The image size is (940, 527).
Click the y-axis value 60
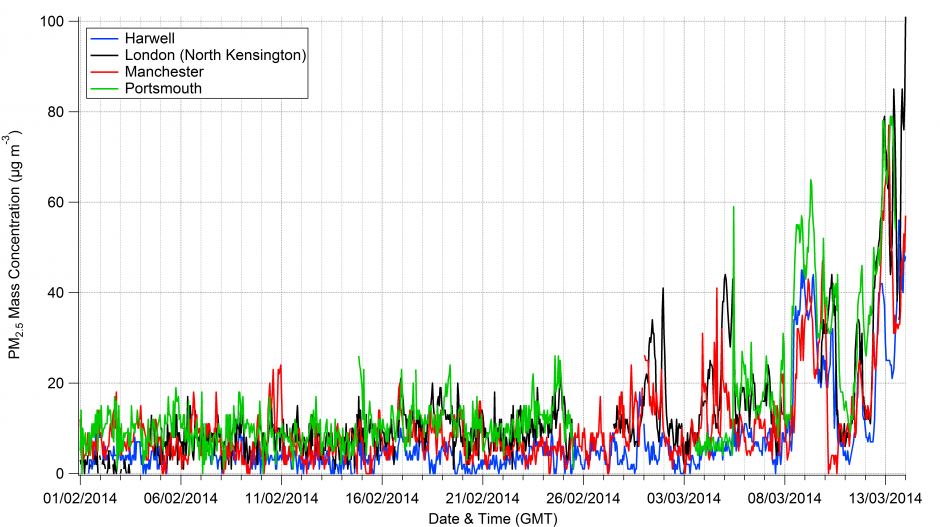coord(56,203)
